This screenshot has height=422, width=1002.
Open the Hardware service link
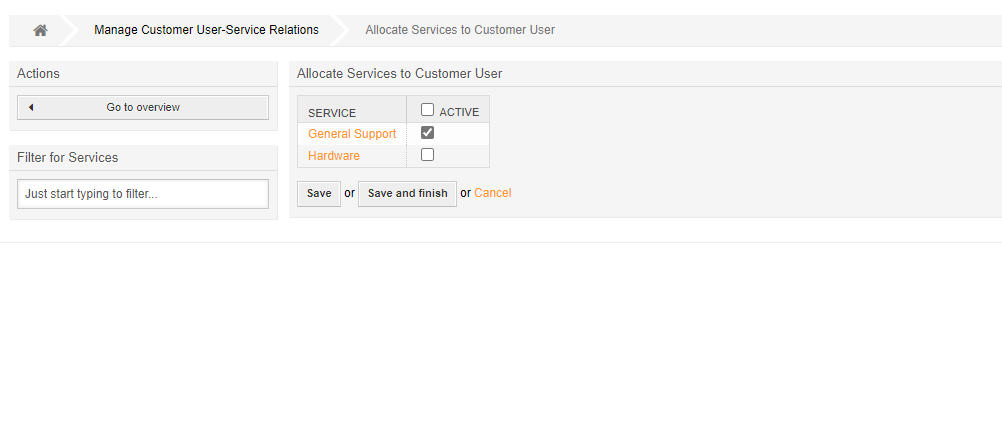[334, 156]
